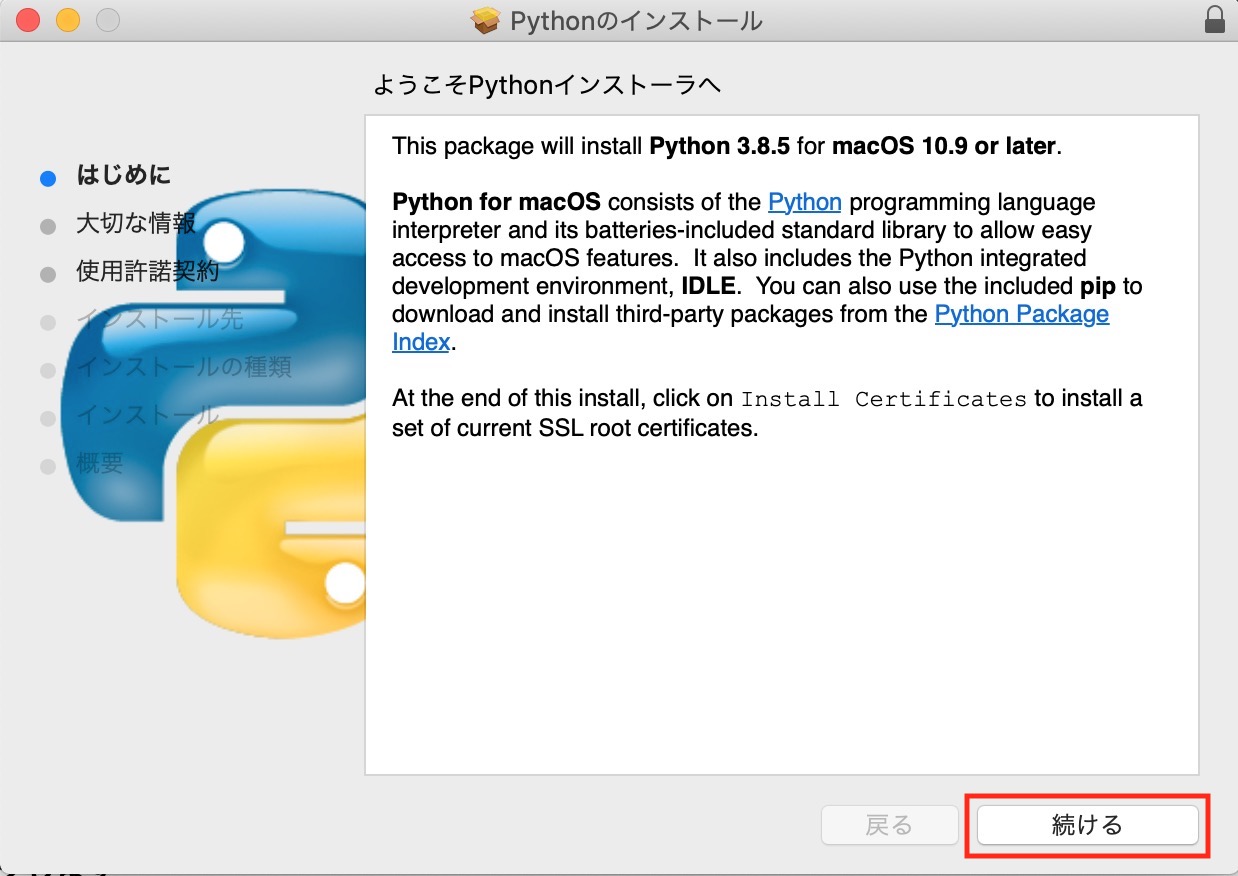The width and height of the screenshot is (1238, 876).
Task: Click the disabled 戻る button
Action: [x=889, y=824]
